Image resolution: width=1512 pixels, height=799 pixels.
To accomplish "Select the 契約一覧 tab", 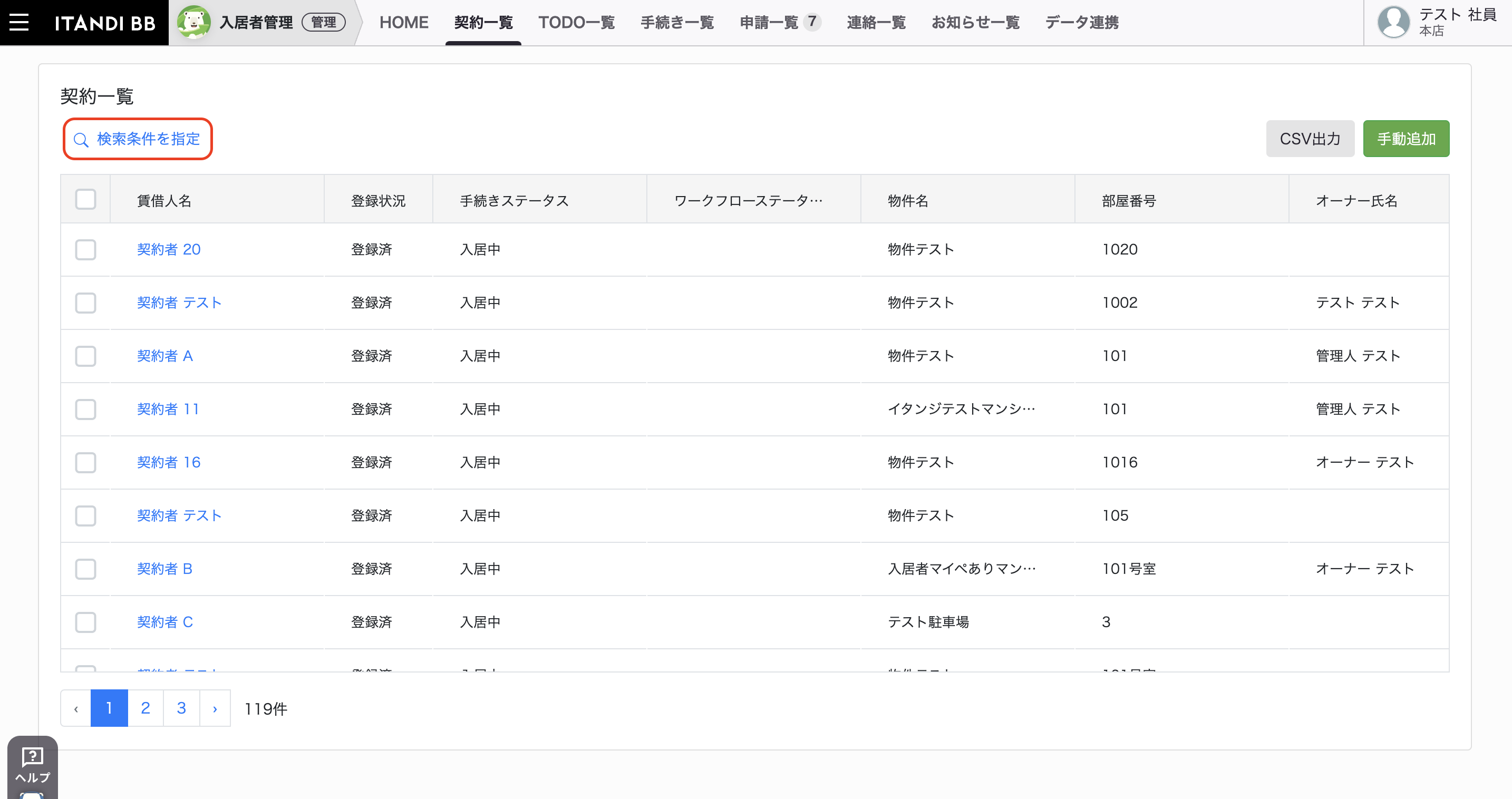I will pyautogui.click(x=483, y=22).
